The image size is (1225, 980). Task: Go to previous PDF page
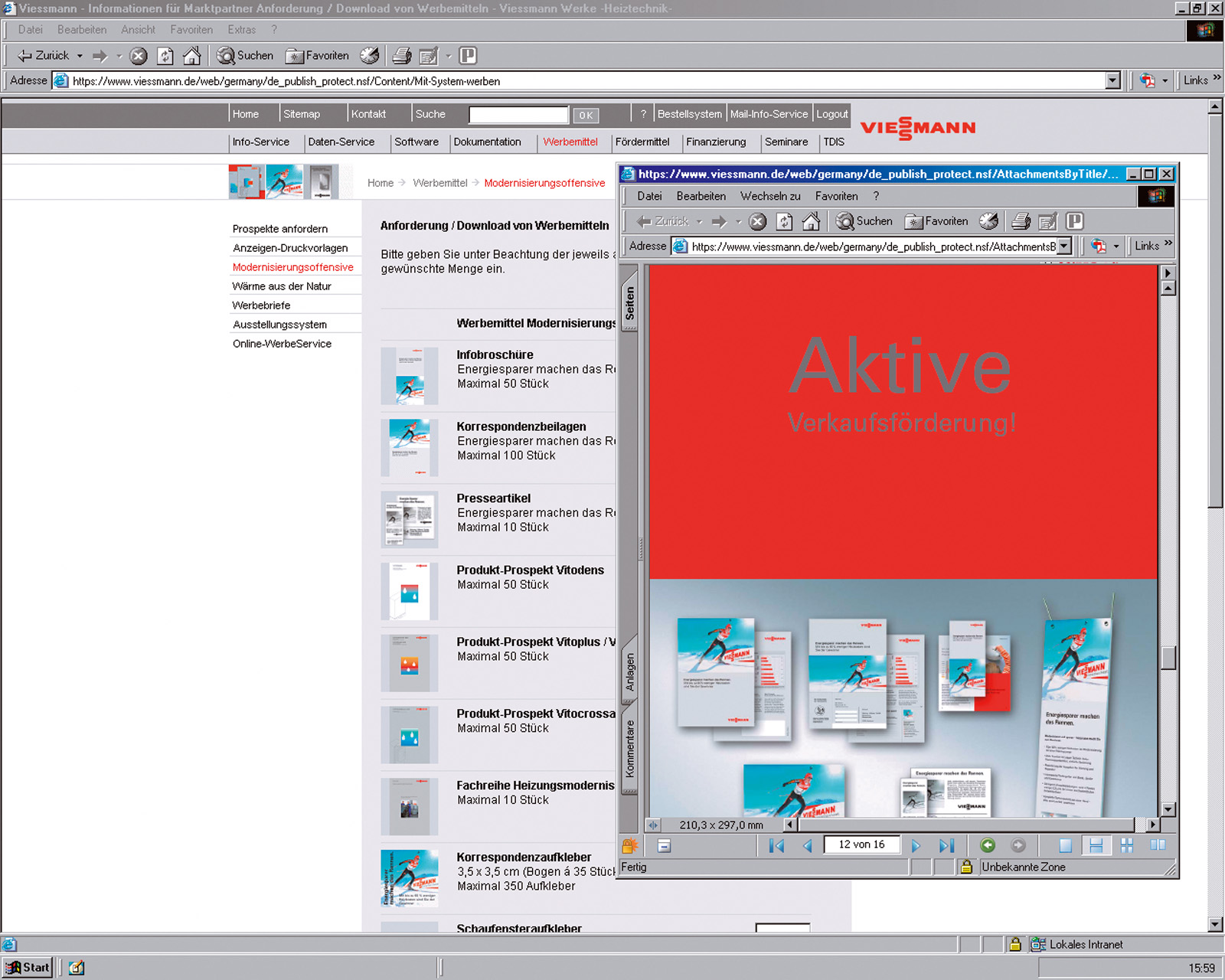[807, 845]
